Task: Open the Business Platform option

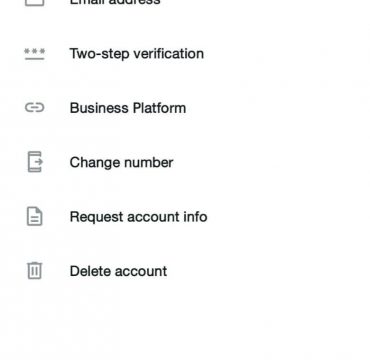Action: [x=185, y=108]
